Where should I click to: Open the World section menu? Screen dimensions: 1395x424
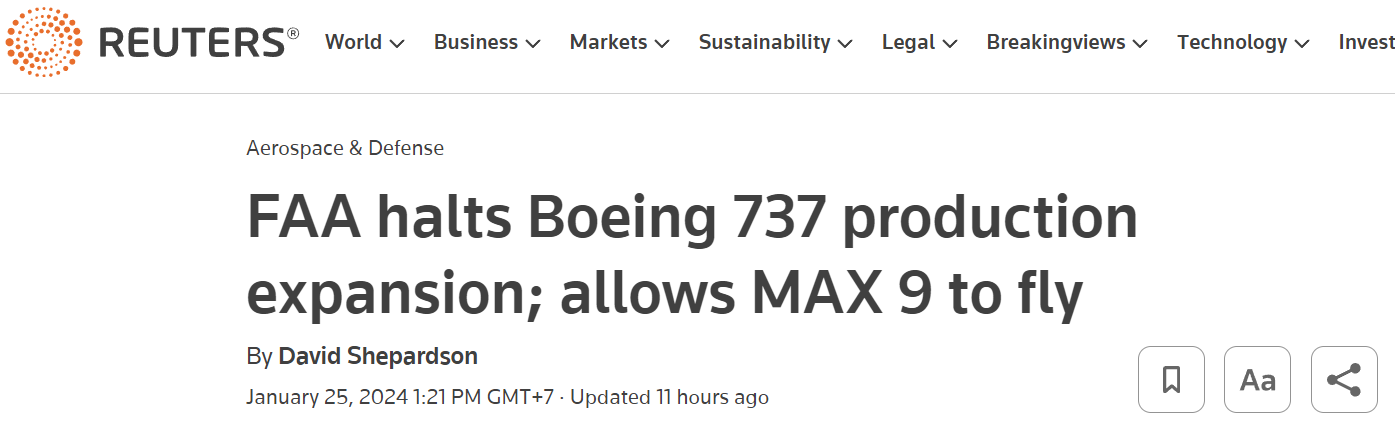(354, 42)
